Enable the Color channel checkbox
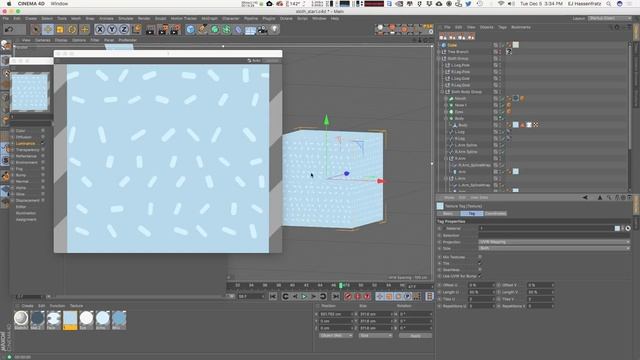The image size is (640, 360). 42,131
